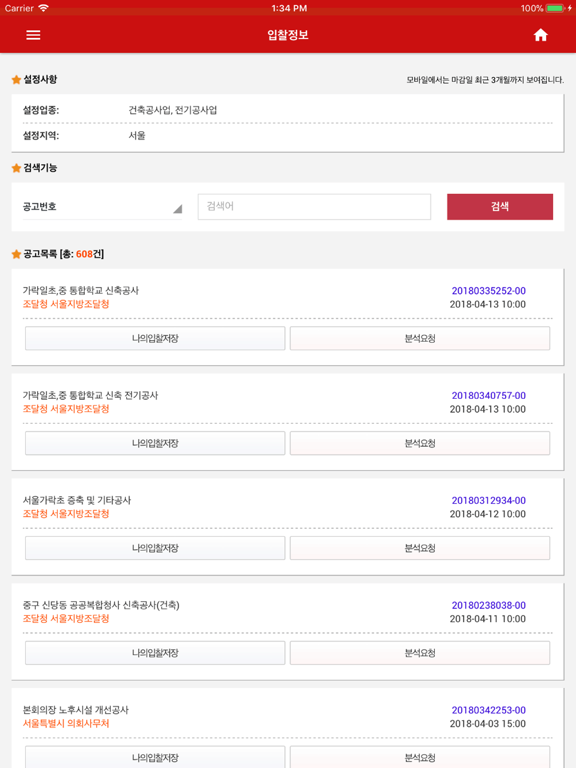The width and height of the screenshot is (576, 768).
Task: Click agency 서울특별시 의회사무처
Action: (x=66, y=723)
